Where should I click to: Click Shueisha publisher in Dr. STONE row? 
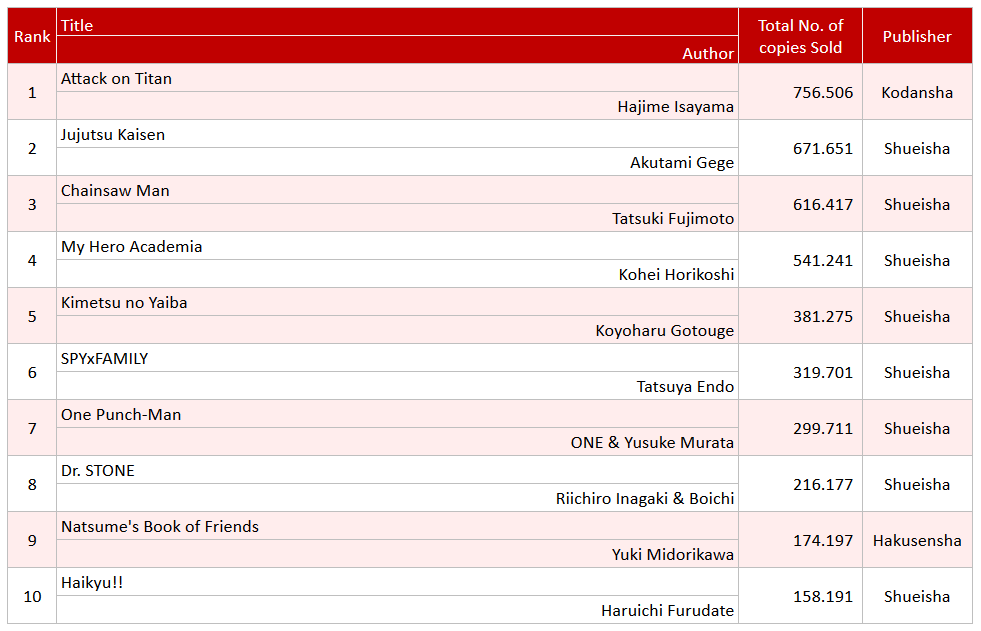pyautogui.click(x=917, y=484)
